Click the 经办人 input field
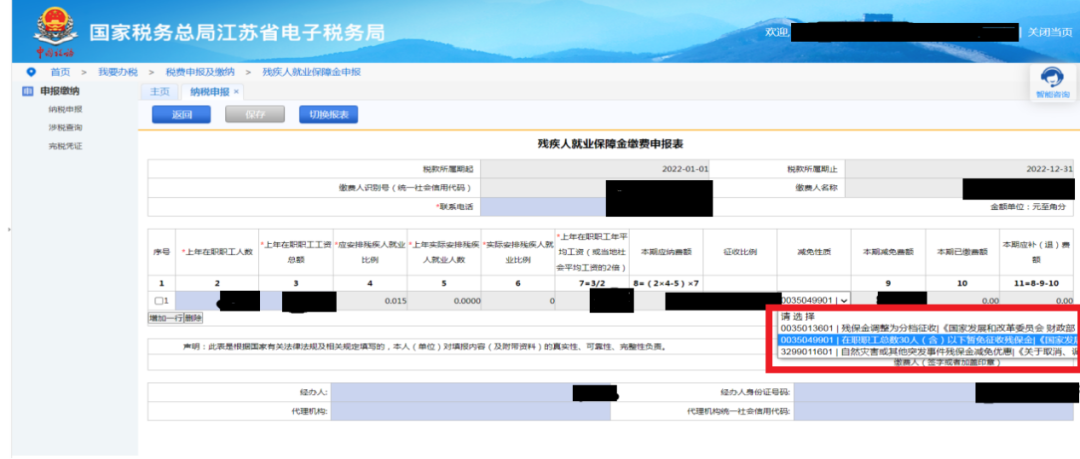This screenshot has width=1080, height=459. pyautogui.click(x=470, y=392)
